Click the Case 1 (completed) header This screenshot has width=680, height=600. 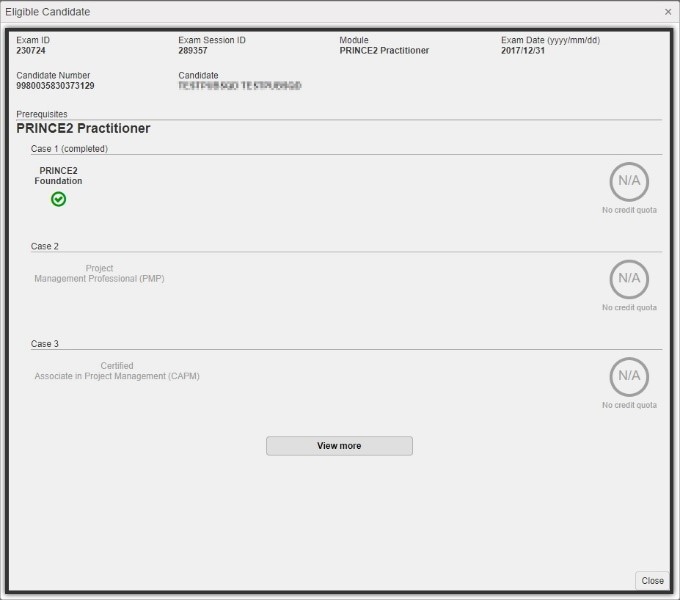[x=69, y=149]
